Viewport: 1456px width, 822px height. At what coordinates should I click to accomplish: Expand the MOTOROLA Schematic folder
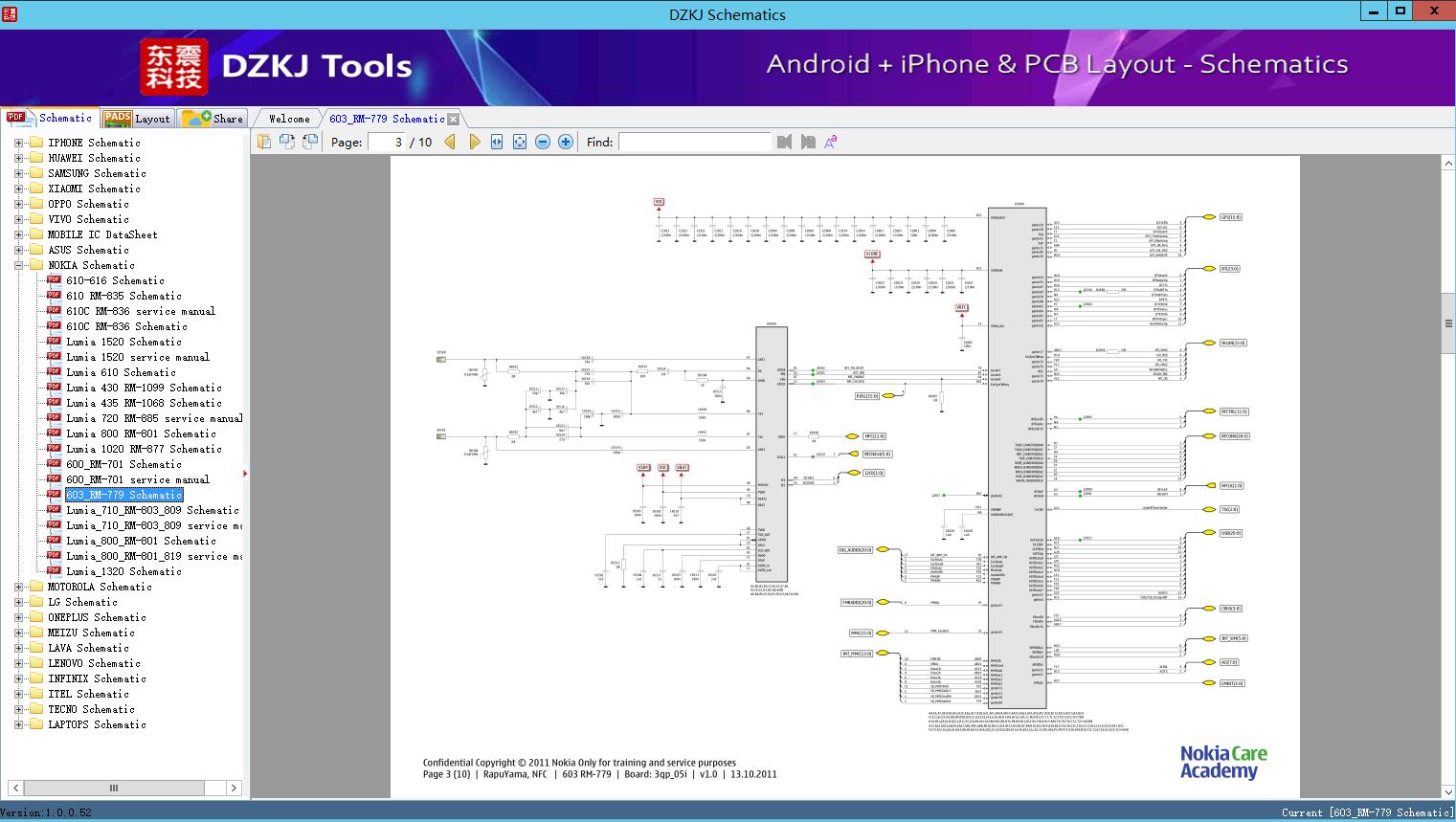tap(18, 587)
